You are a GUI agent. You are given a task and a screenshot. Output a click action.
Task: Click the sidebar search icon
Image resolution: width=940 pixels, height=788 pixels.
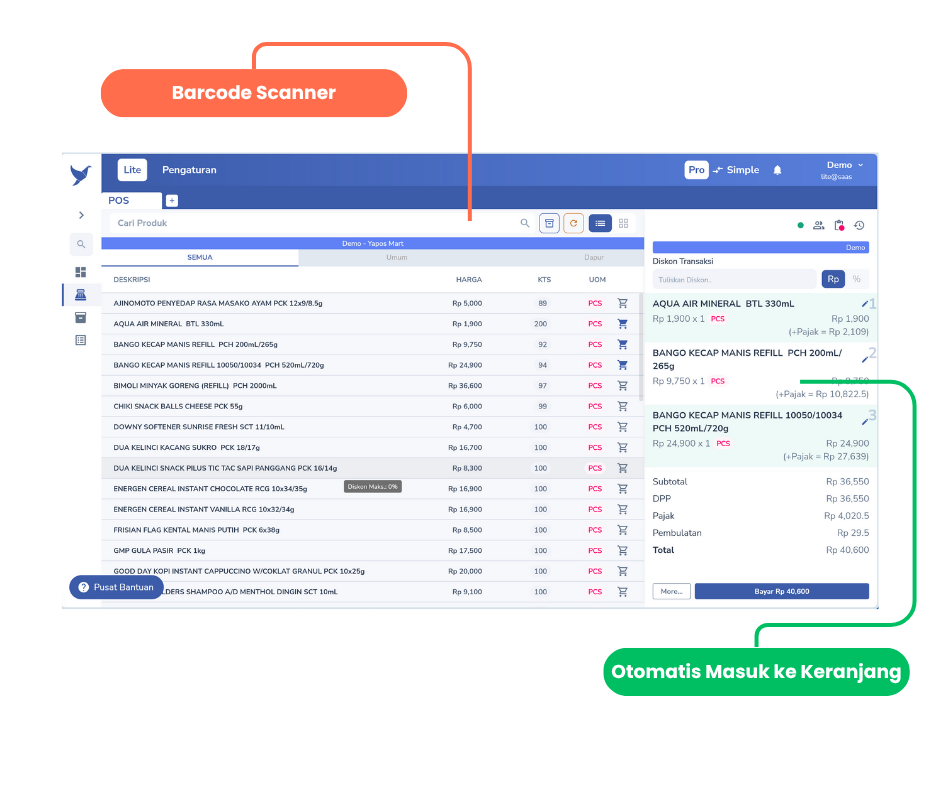coord(81,244)
